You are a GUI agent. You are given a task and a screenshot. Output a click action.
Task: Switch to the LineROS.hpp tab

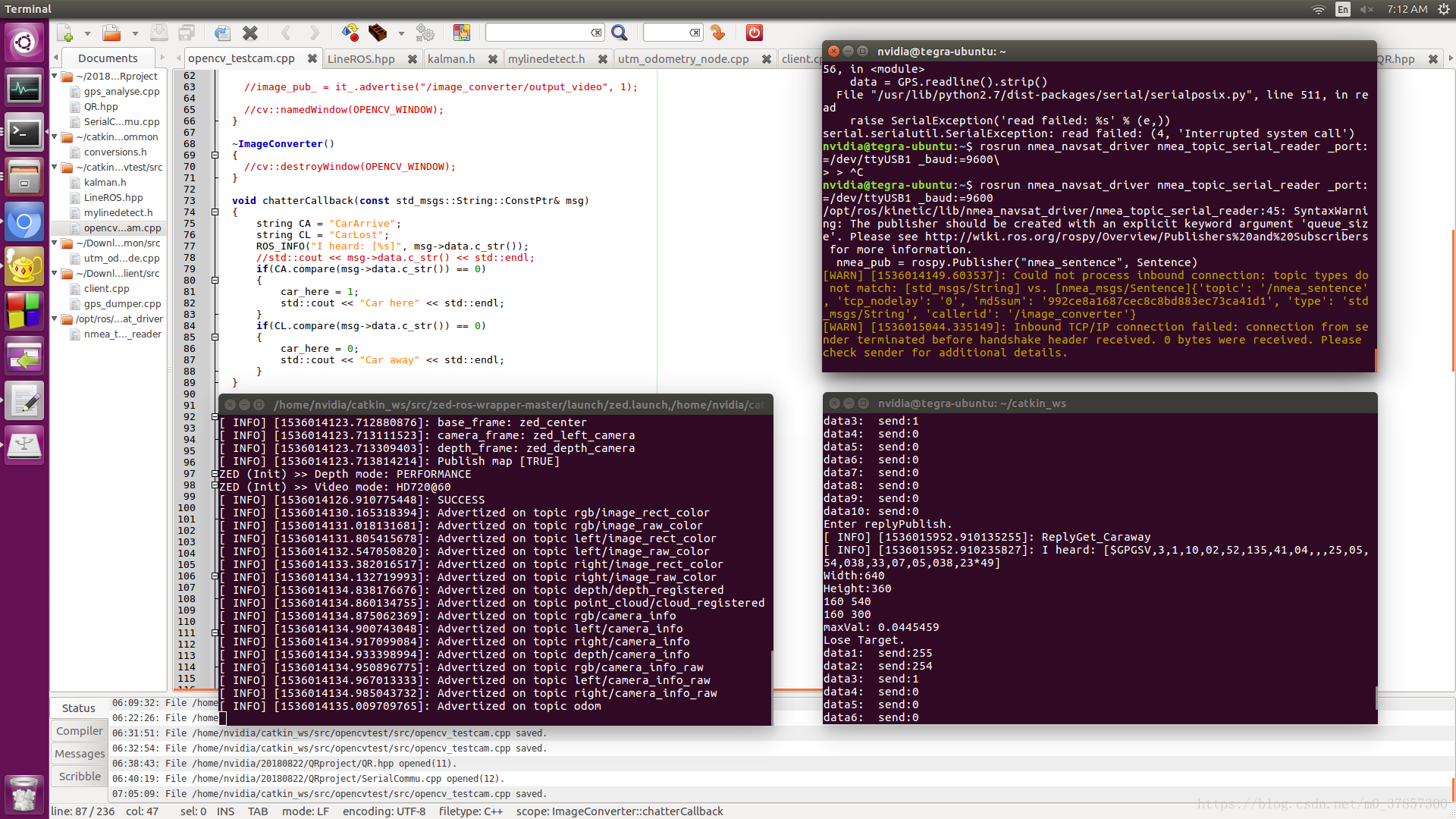(361, 59)
